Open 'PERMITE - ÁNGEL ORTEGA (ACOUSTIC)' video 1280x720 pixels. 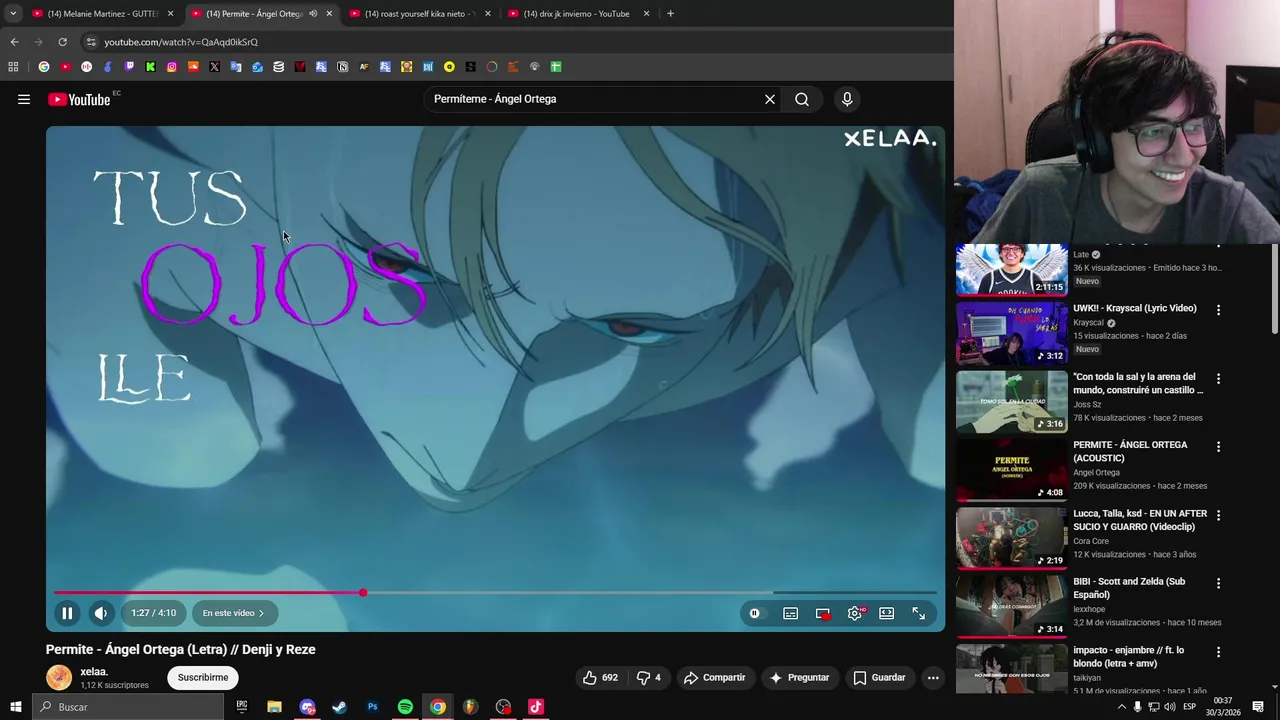[x=1130, y=451]
